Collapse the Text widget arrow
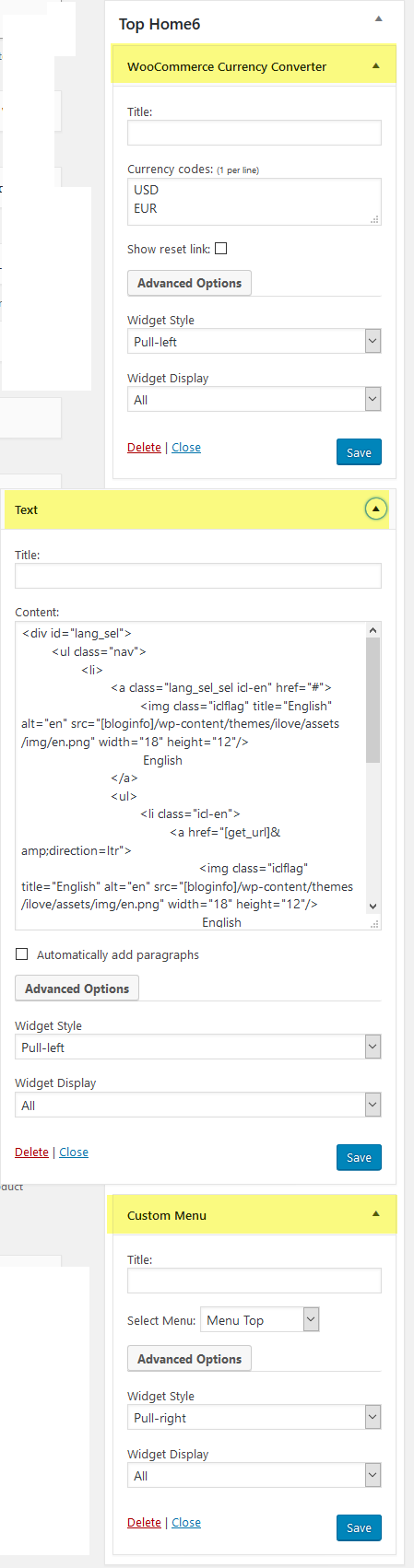Image resolution: width=414 pixels, height=1568 pixels. [x=375, y=509]
